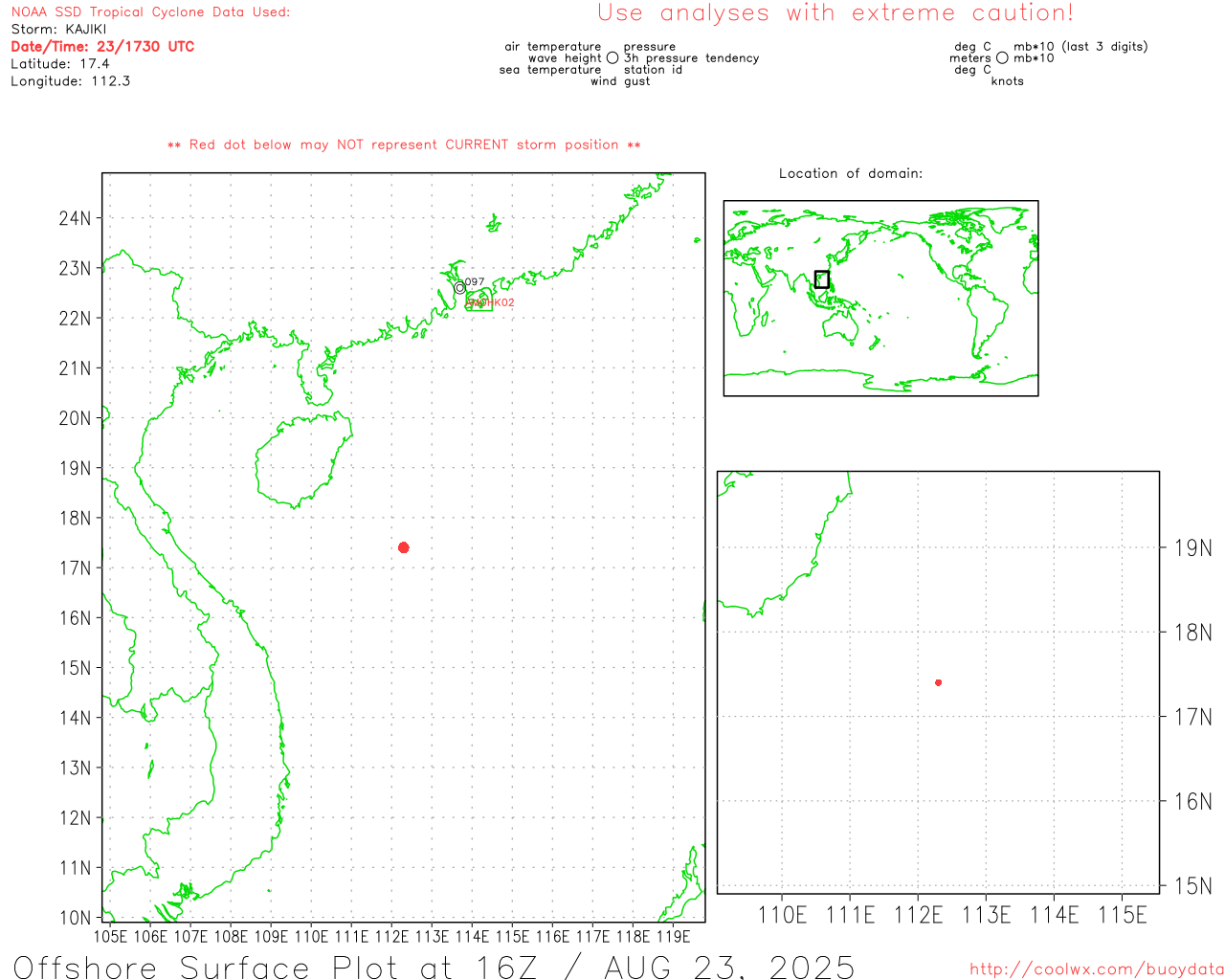1225x980 pixels.
Task: Click the red storm dot on main map
Action: 404,547
